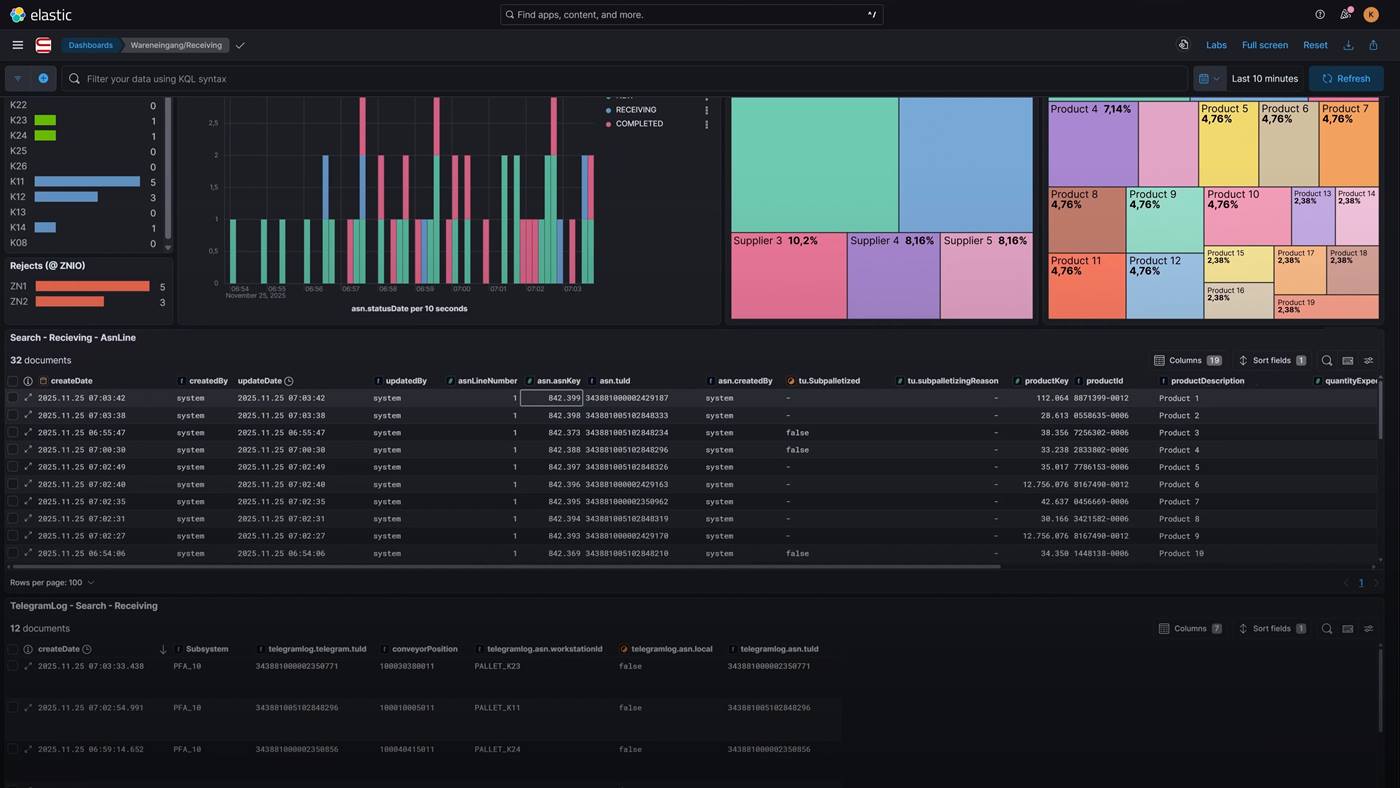
Task: Open Rows per page: 100 dropdown
Action: (x=52, y=582)
